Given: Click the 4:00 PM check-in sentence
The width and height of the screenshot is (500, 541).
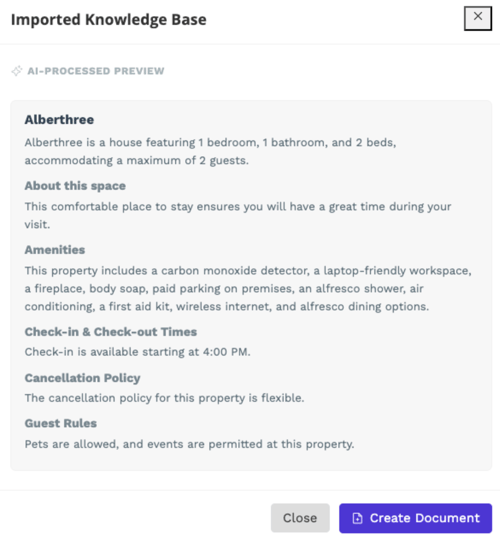Looking at the screenshot, I should point(137,352).
